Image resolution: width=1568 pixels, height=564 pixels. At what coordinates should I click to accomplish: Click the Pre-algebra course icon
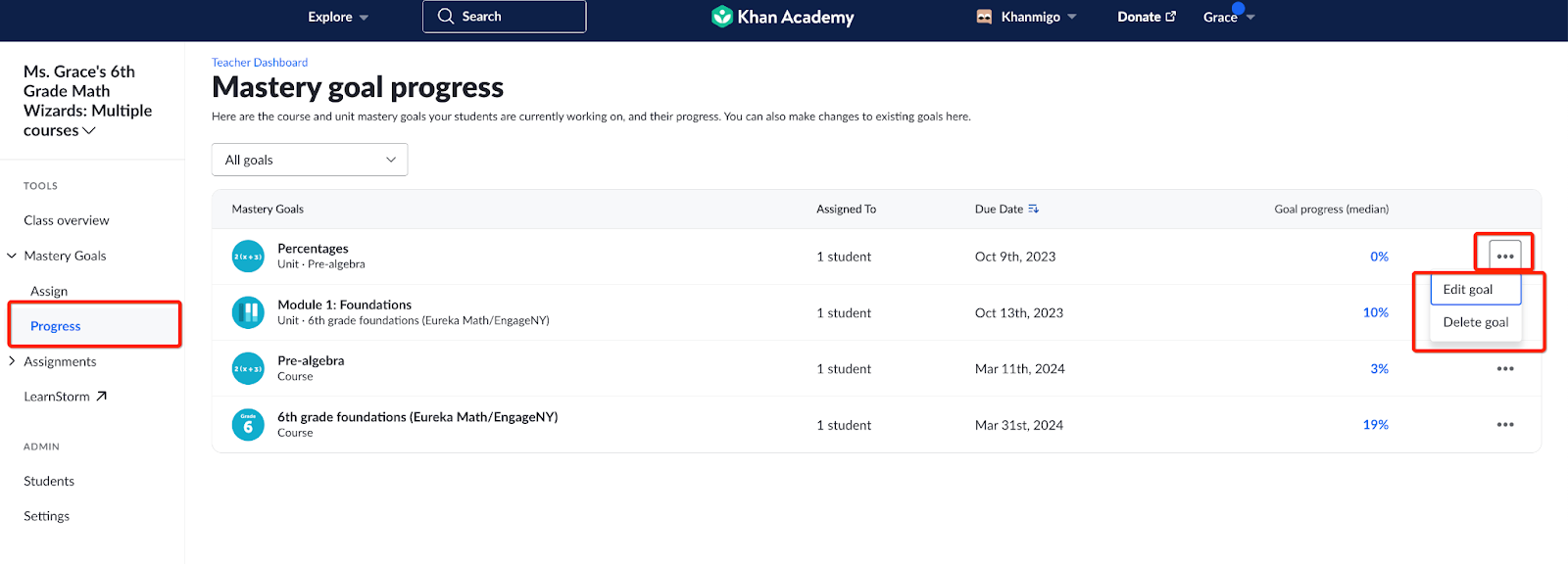[248, 369]
